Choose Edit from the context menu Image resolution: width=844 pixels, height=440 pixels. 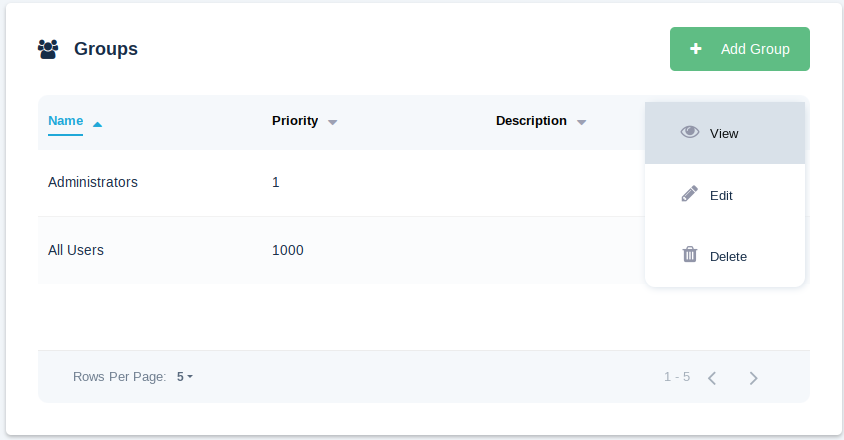click(721, 195)
